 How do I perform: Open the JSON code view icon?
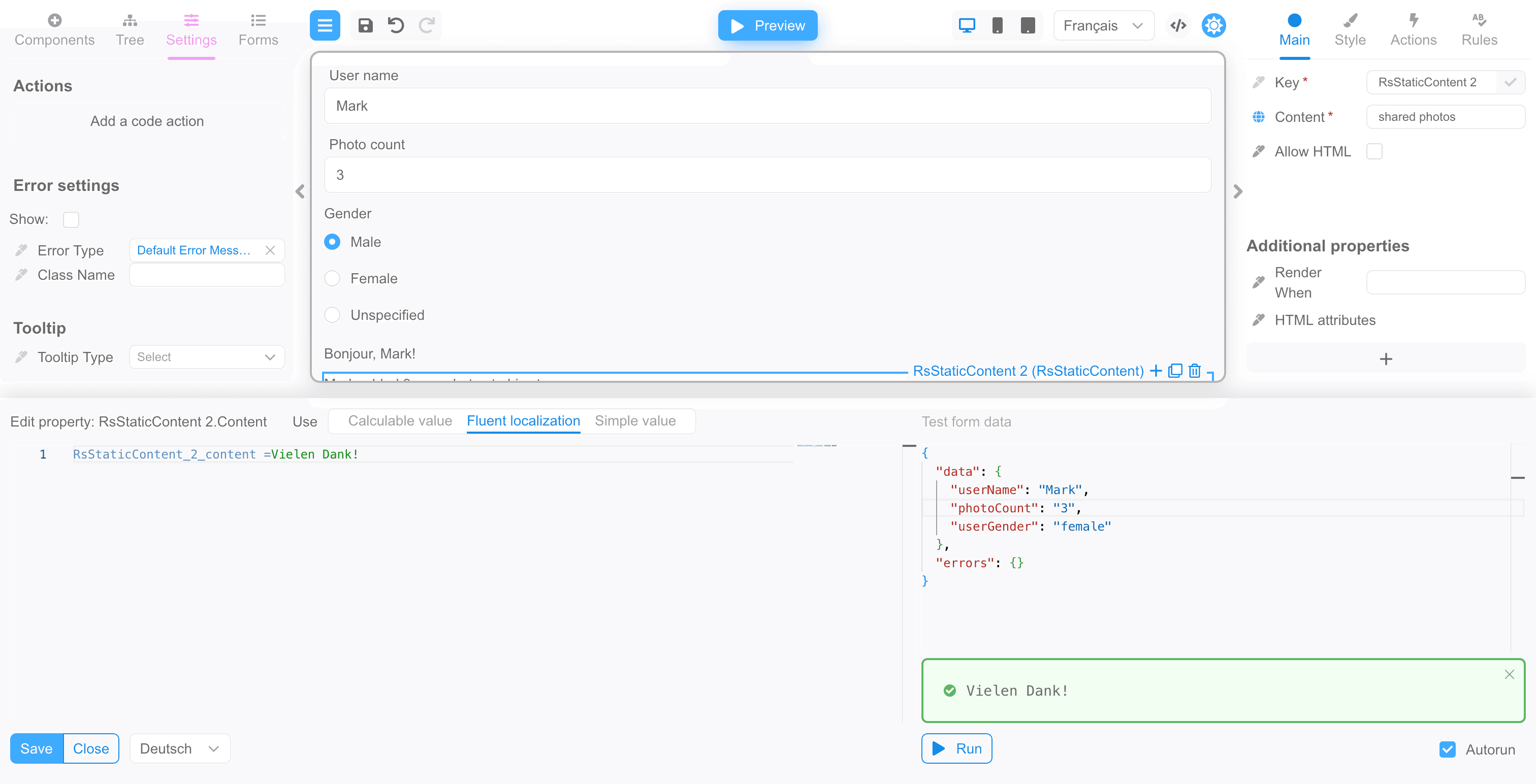[x=1178, y=25]
